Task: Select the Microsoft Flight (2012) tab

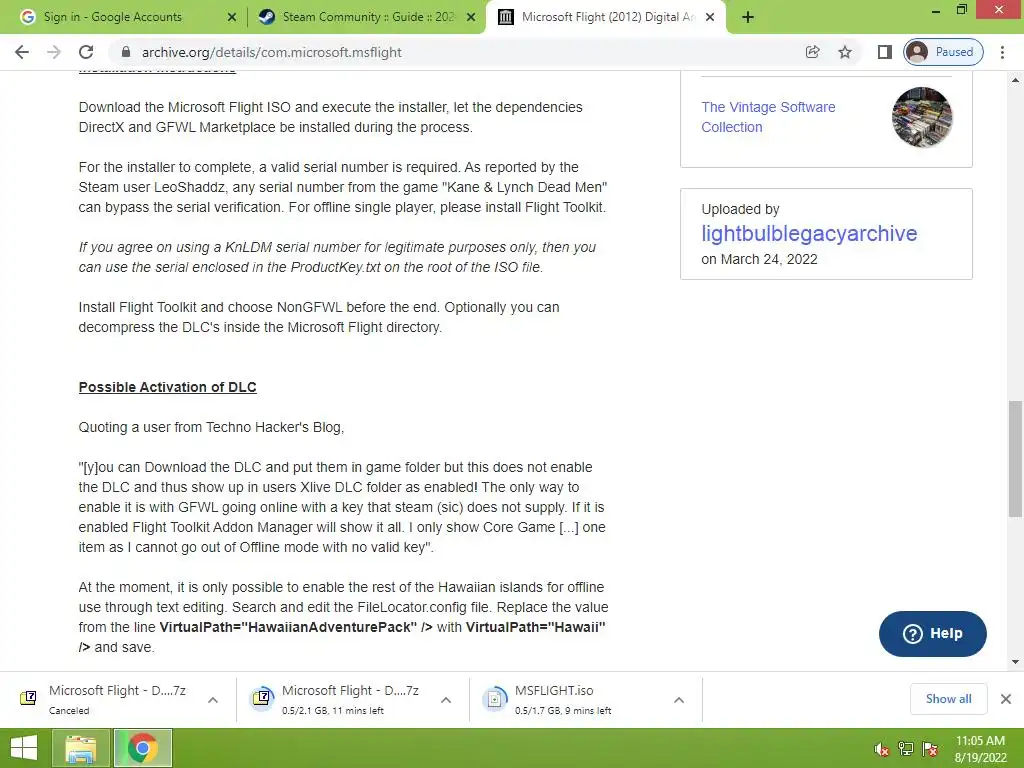Action: 607,17
